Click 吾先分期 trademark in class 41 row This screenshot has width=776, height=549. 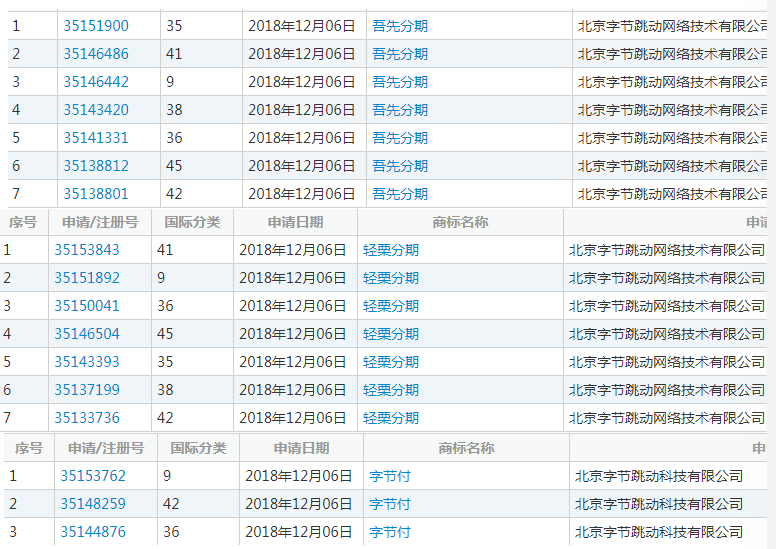click(x=400, y=54)
